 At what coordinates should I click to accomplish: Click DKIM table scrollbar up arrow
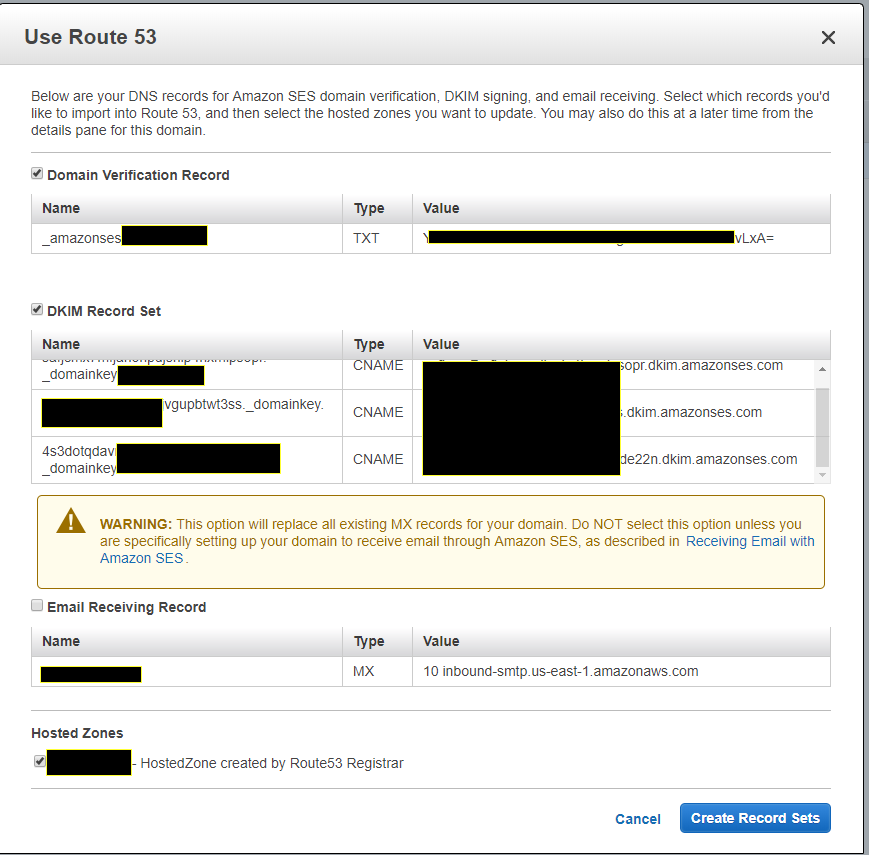coord(822,369)
